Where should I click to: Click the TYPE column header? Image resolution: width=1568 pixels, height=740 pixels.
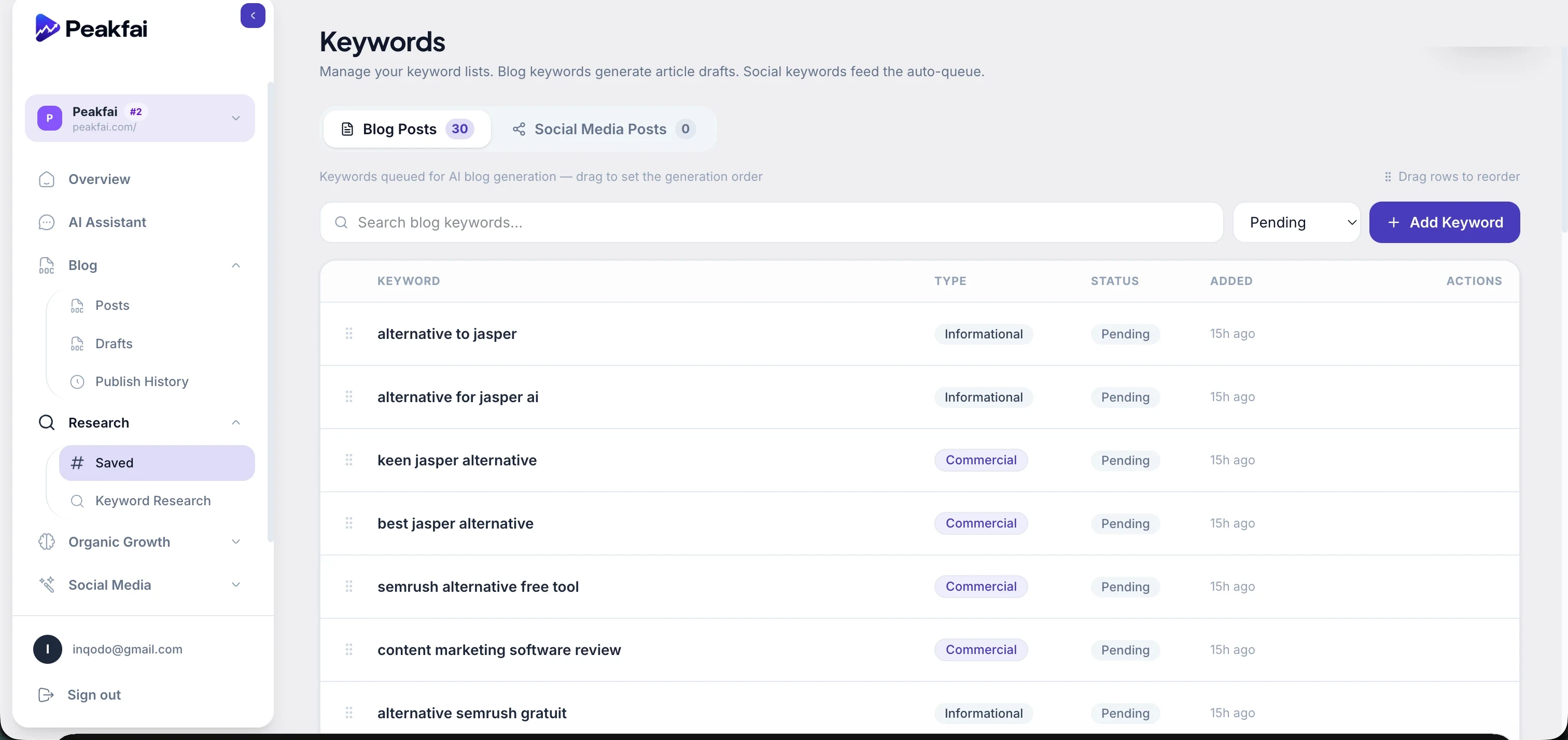coord(950,281)
